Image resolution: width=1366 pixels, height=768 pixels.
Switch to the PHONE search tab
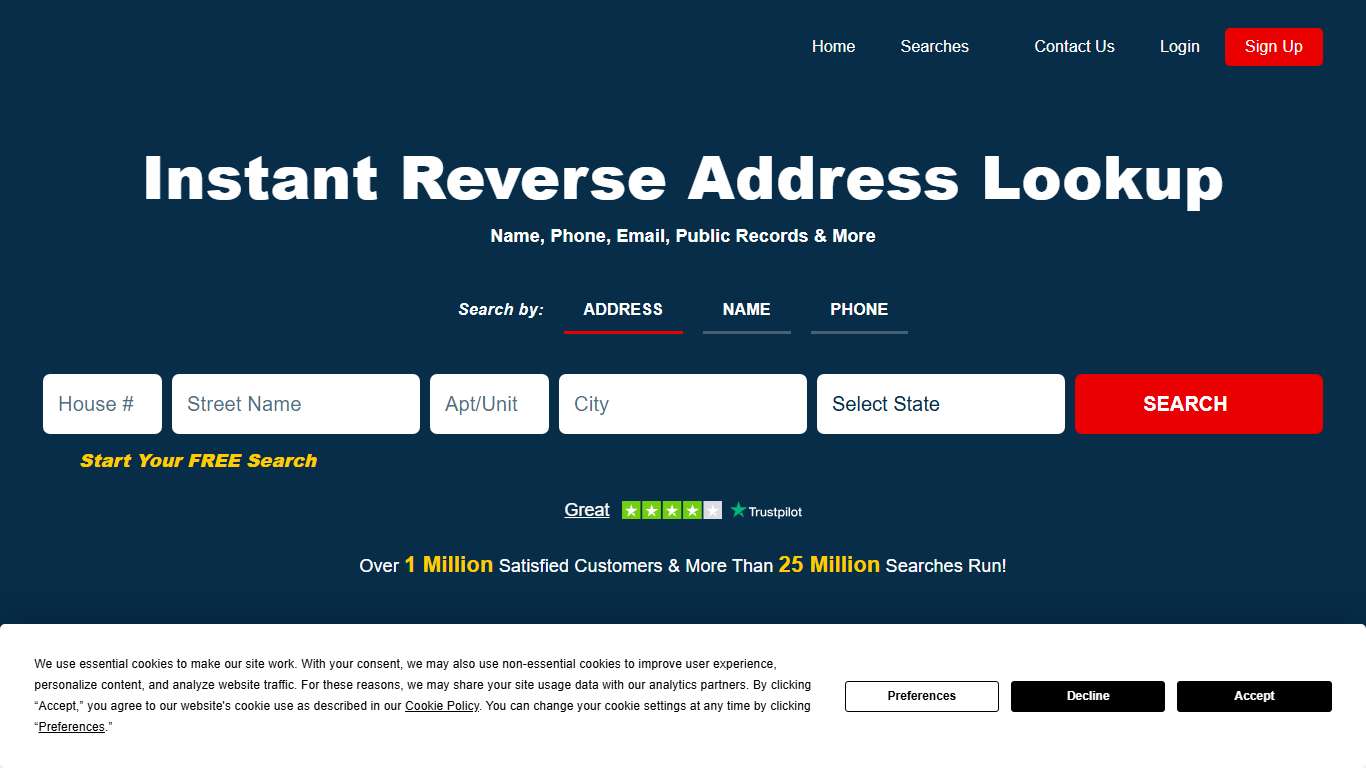coord(859,310)
